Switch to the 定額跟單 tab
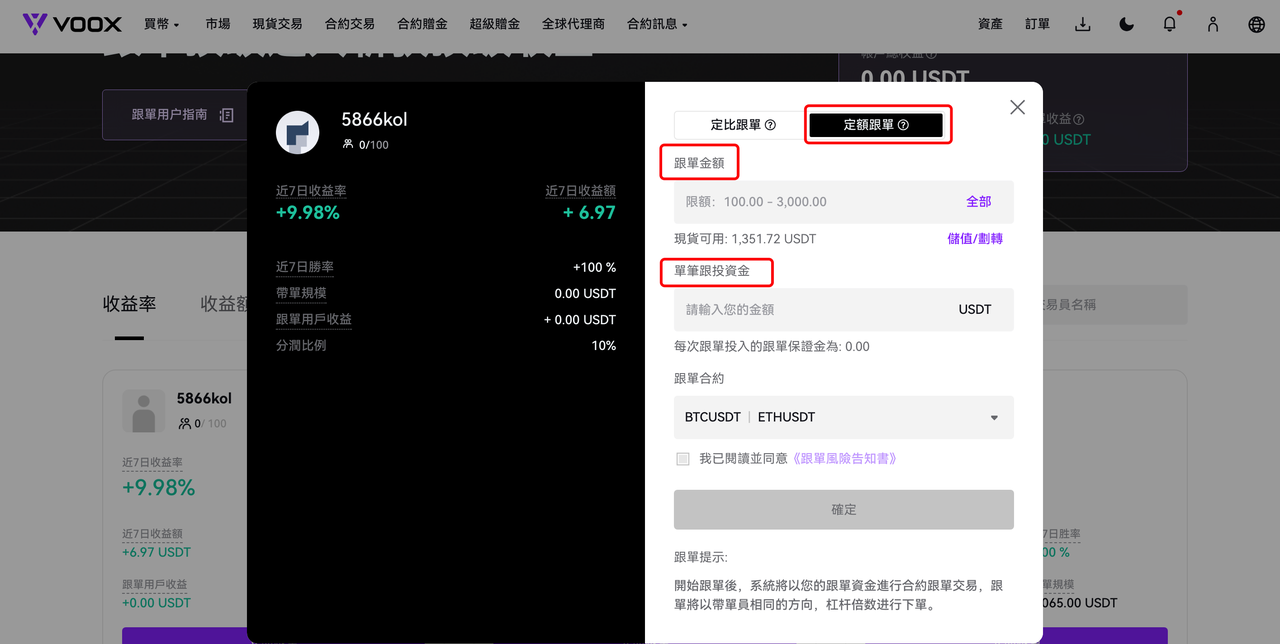 tap(876, 125)
